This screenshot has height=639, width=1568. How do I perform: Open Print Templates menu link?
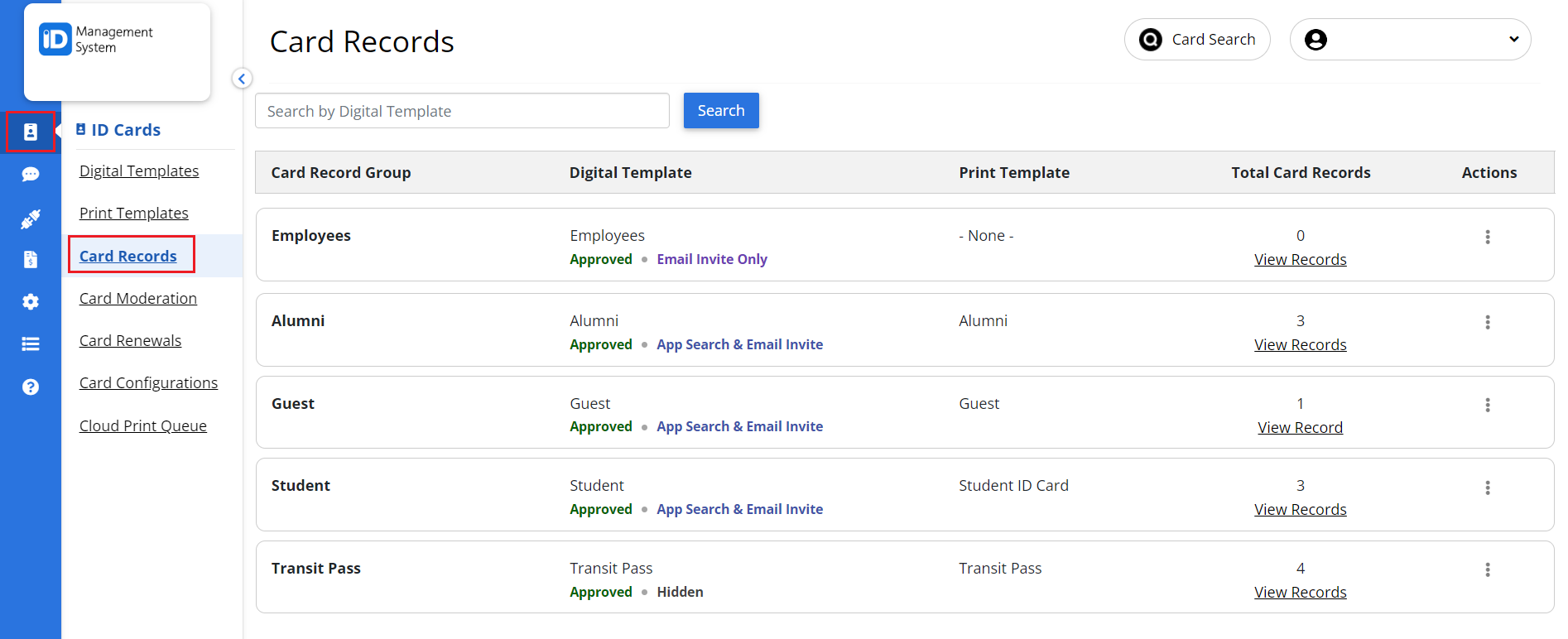(134, 214)
